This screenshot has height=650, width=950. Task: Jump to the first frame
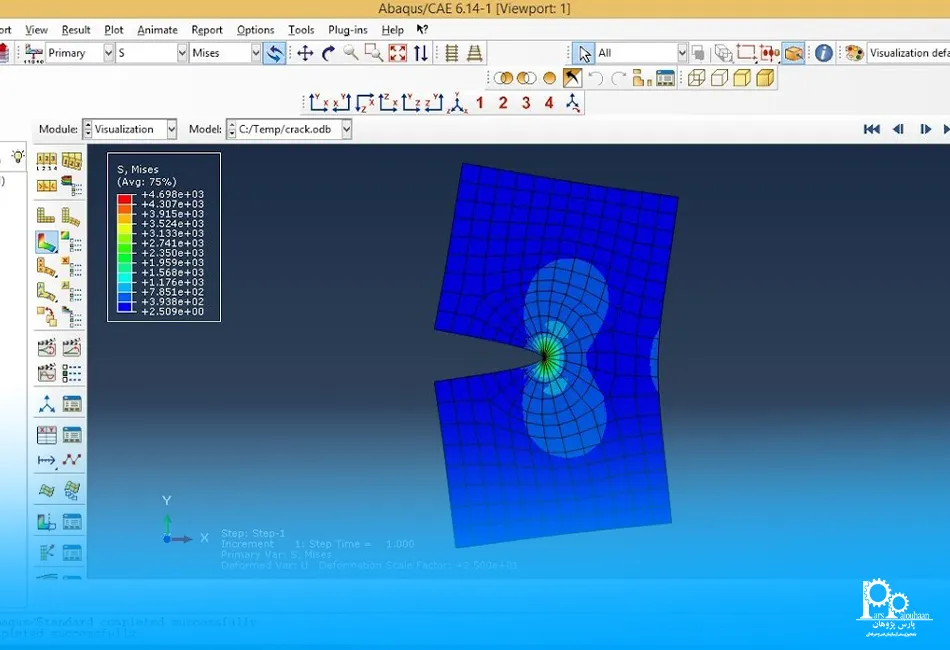coord(871,129)
